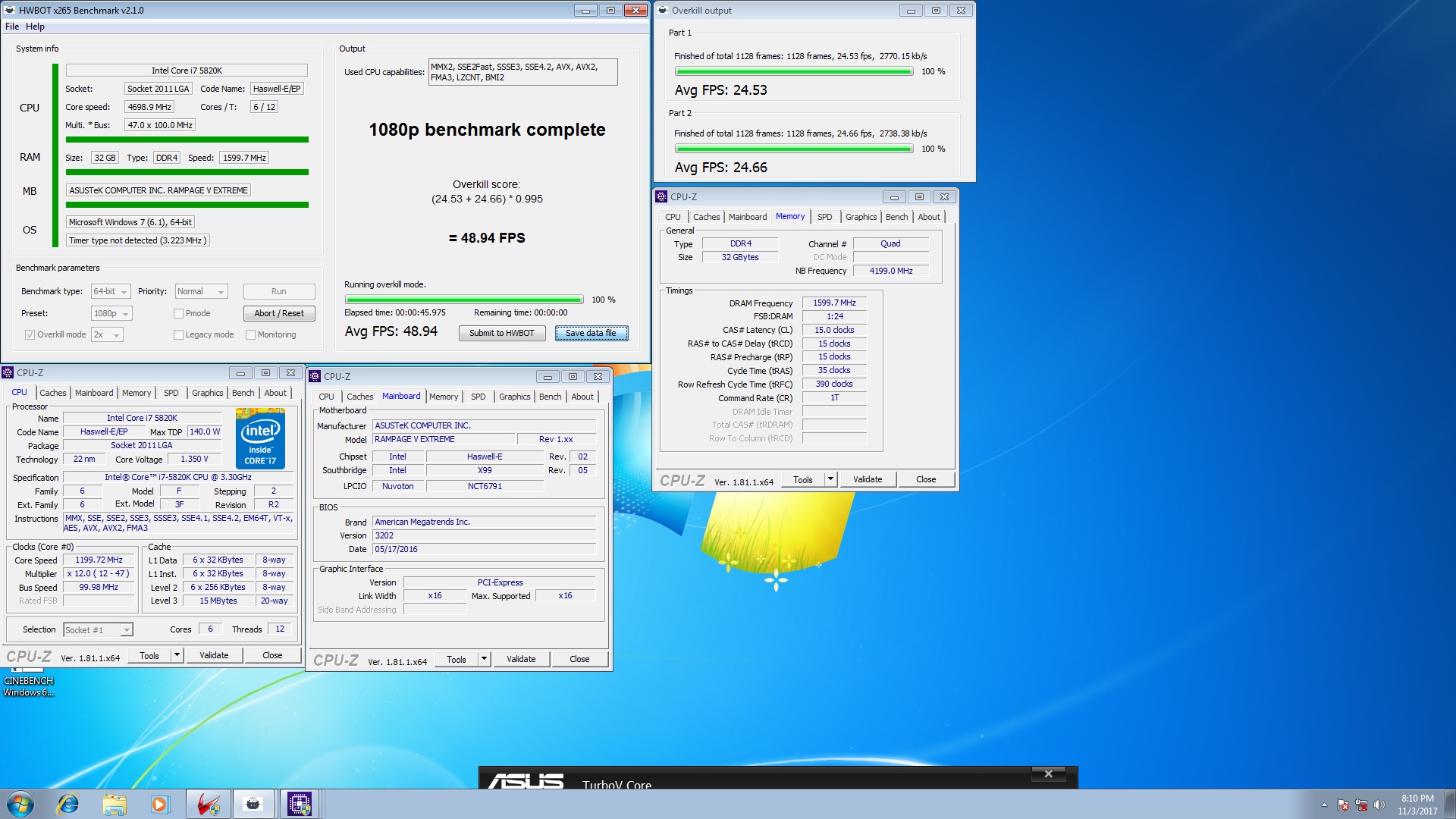Switch to ASUS TurboV Core taskbar icon
Viewport: 1456px width, 819px height.
click(208, 804)
